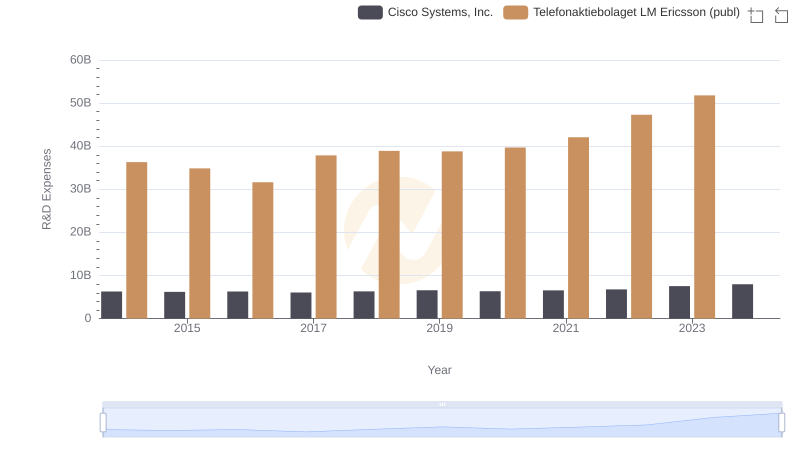800x461 pixels.
Task: Click the Ericsson bar for 2021
Action: (x=578, y=227)
